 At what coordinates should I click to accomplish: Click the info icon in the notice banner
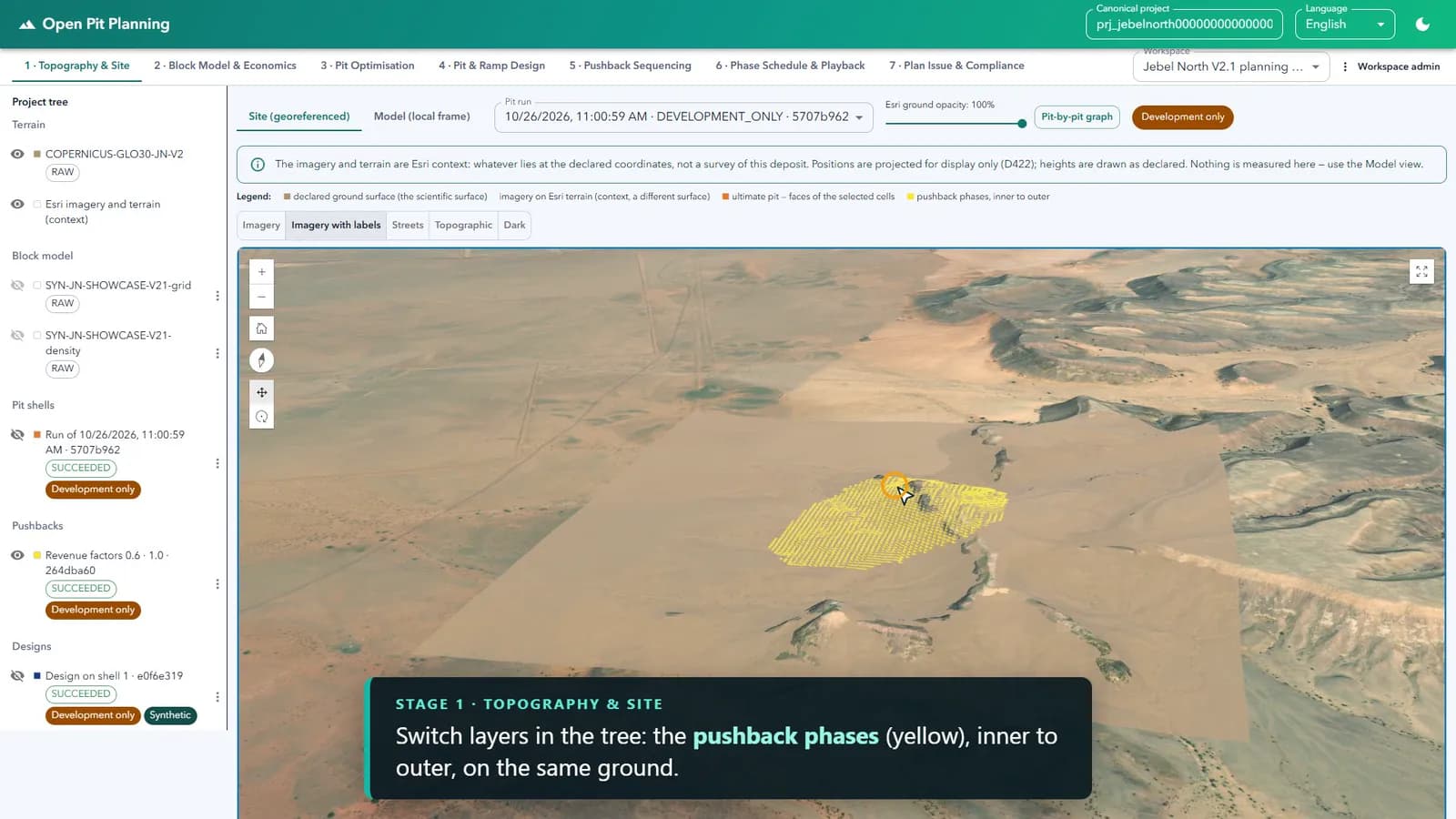tap(258, 165)
